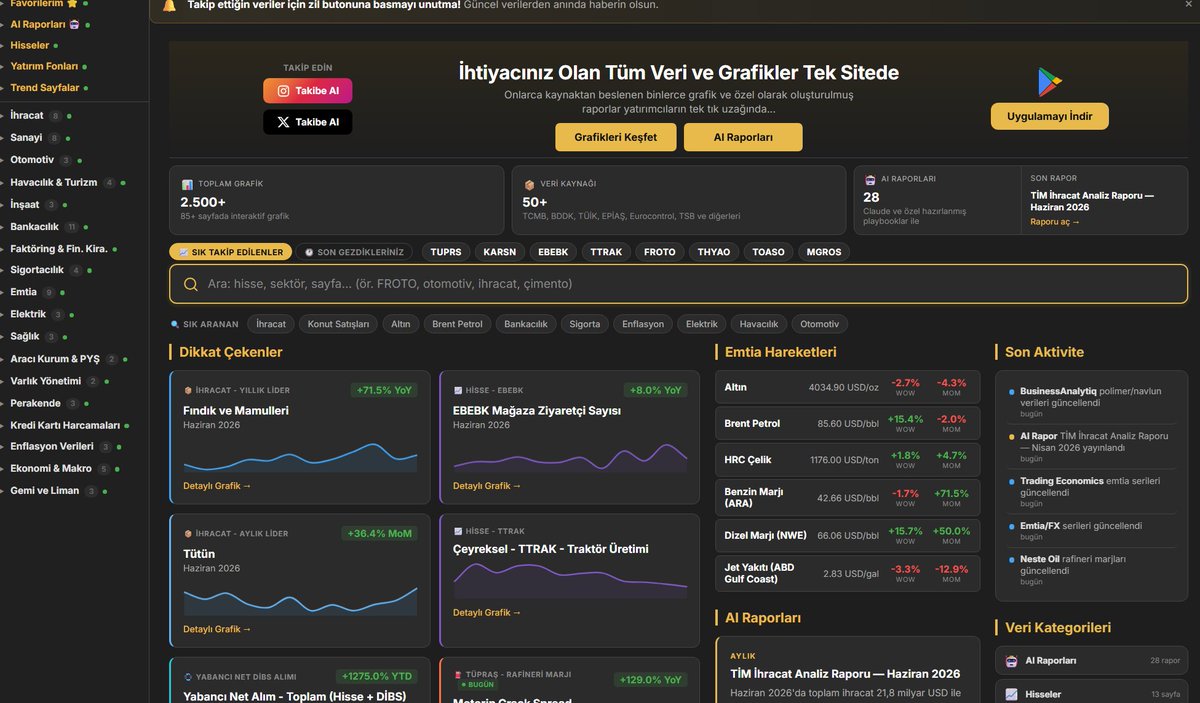The height and width of the screenshot is (703, 1200).
Task: Search the Konut Satışları tag
Action: (338, 324)
